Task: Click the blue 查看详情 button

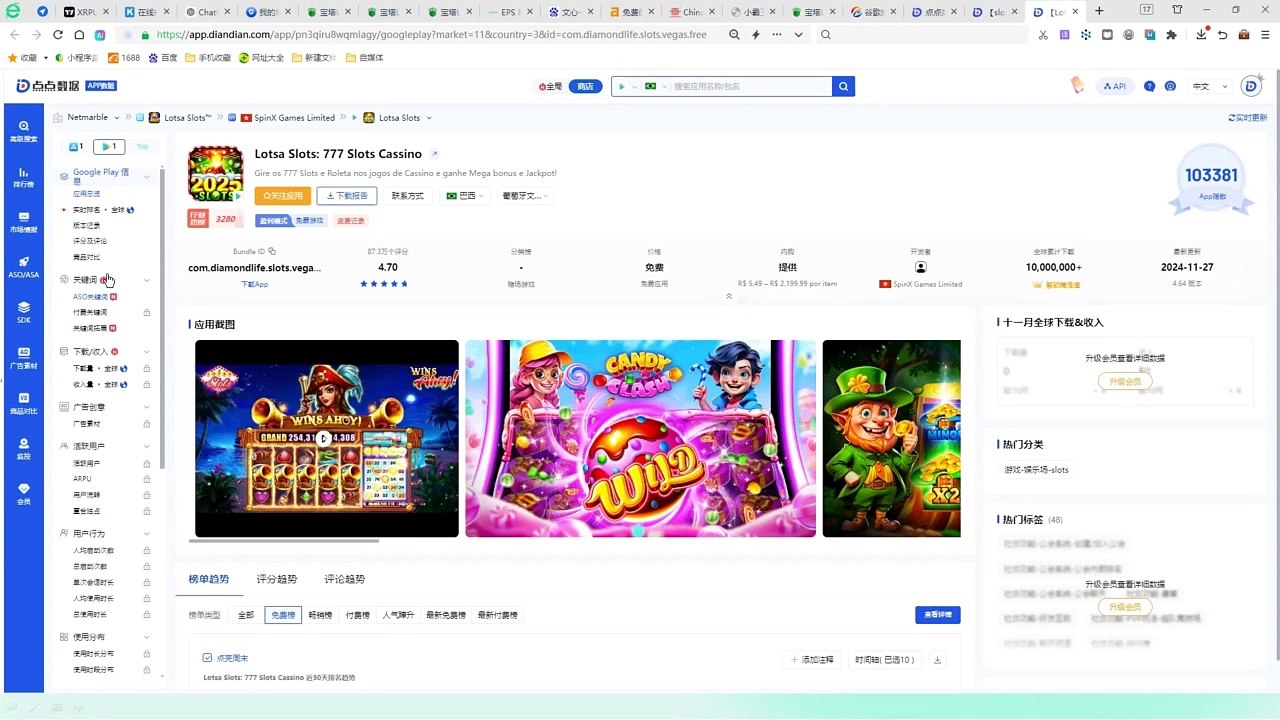Action: (x=938, y=615)
